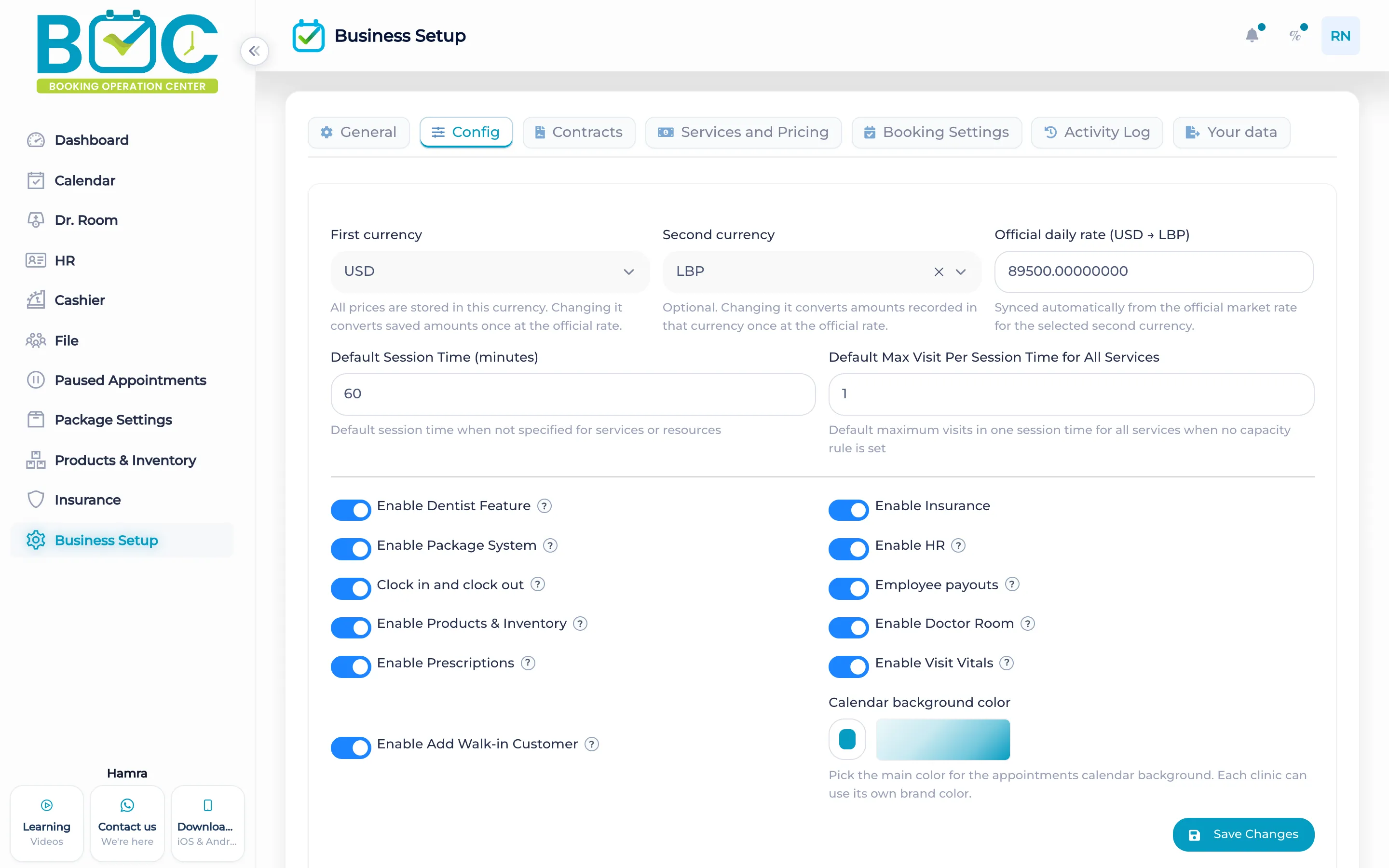Image resolution: width=1389 pixels, height=868 pixels.
Task: Open the RN user profile avatar
Action: (1340, 36)
